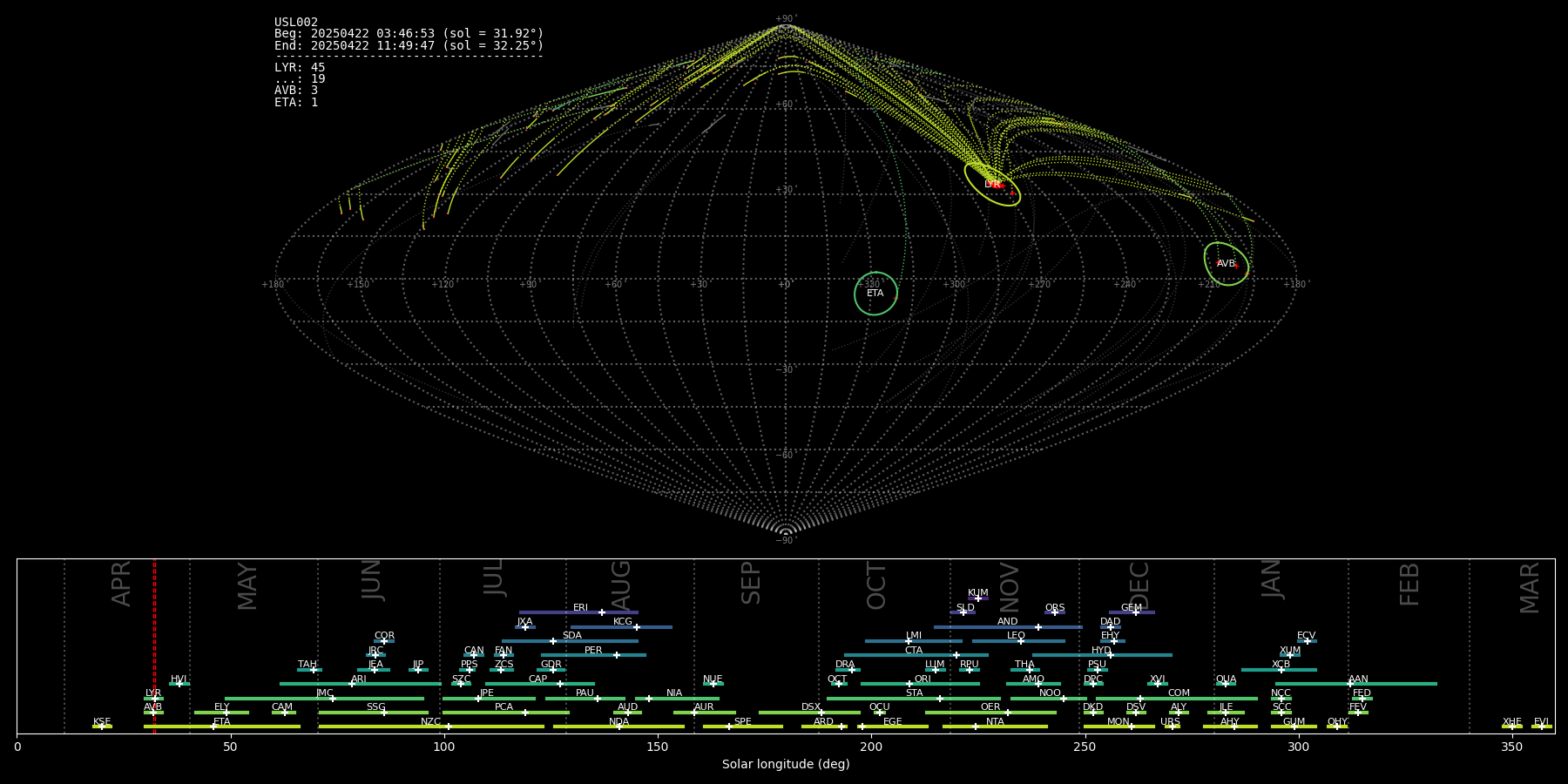Click the JUL month label in timeline

pos(494,578)
